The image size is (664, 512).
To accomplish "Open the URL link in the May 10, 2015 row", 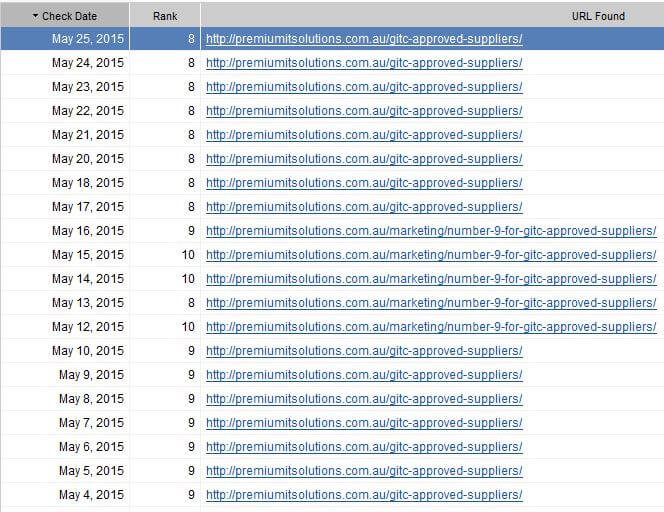I will click(x=364, y=351).
